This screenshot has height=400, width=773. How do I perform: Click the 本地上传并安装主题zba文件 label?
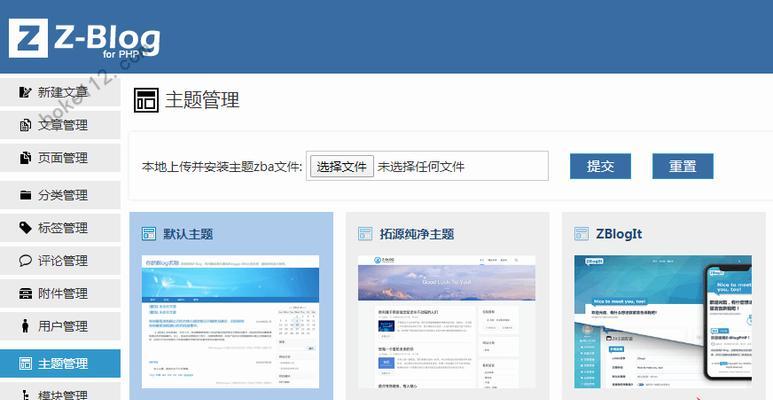click(222, 167)
